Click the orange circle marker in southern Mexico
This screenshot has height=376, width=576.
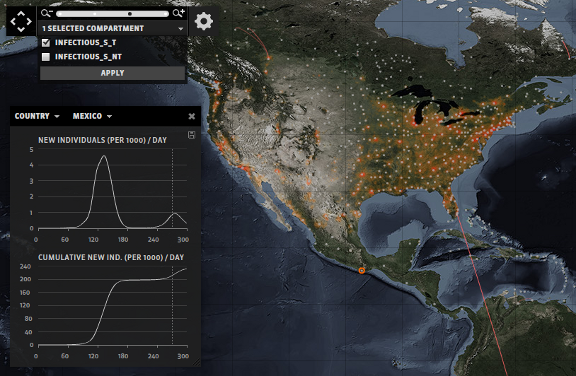[x=362, y=271]
